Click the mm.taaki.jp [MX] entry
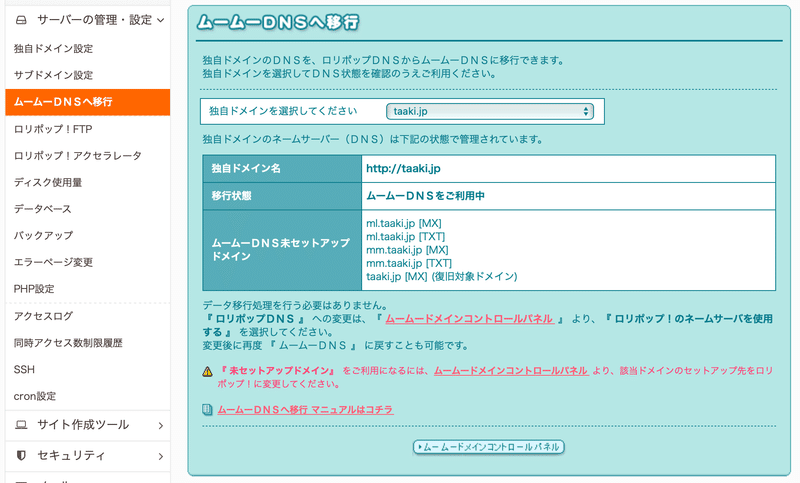Screen dimensions: 800x483 pos(407,250)
